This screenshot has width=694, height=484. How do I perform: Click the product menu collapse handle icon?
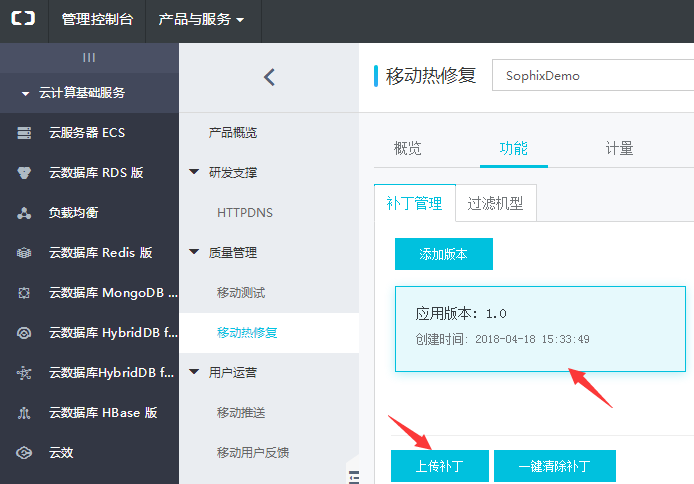pos(354,477)
